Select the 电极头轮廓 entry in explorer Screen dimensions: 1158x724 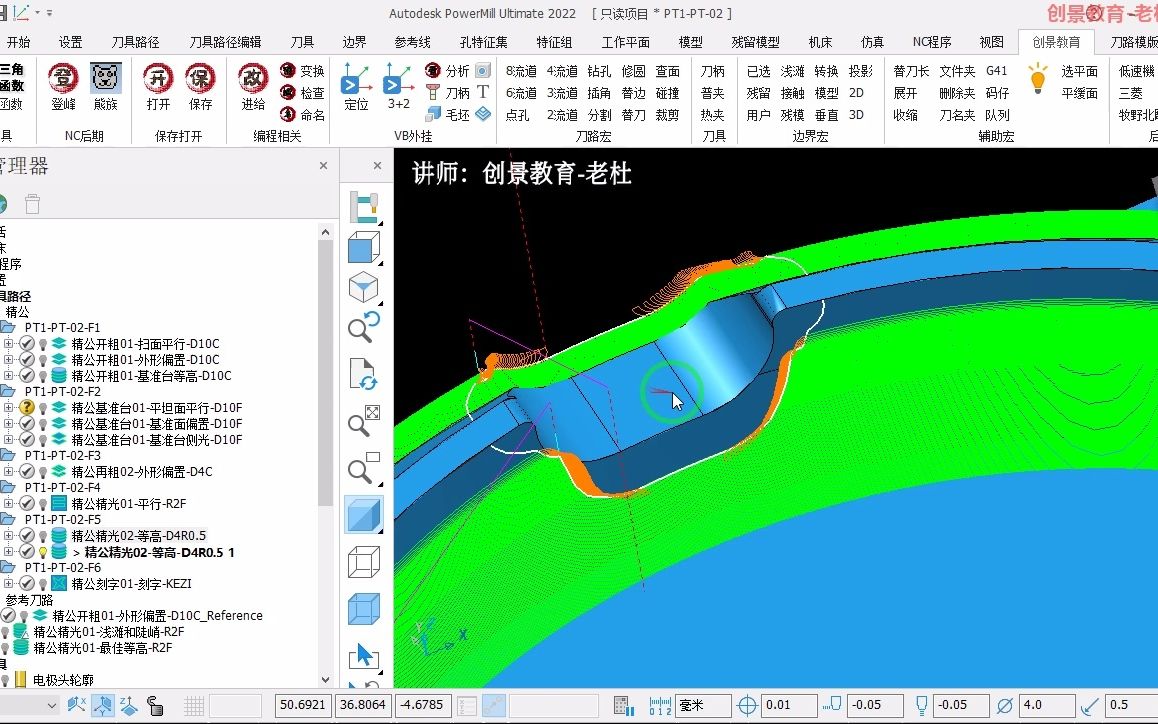pyautogui.click(x=63, y=680)
